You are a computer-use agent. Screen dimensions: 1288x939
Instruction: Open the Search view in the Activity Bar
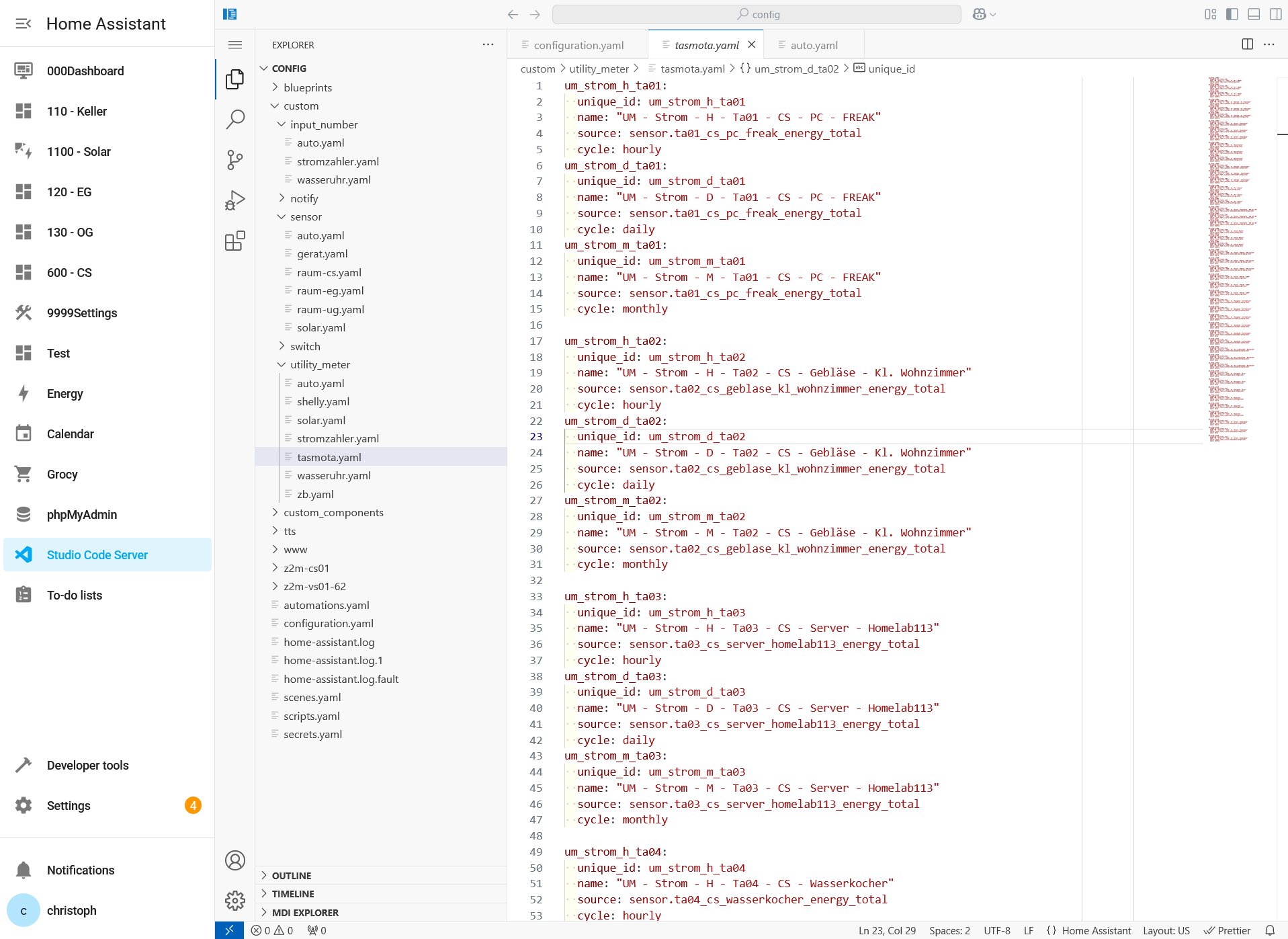(x=234, y=119)
